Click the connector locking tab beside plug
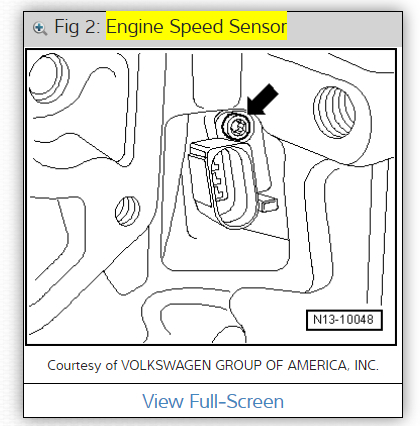Viewport: 420px width, 426px height. click(268, 203)
